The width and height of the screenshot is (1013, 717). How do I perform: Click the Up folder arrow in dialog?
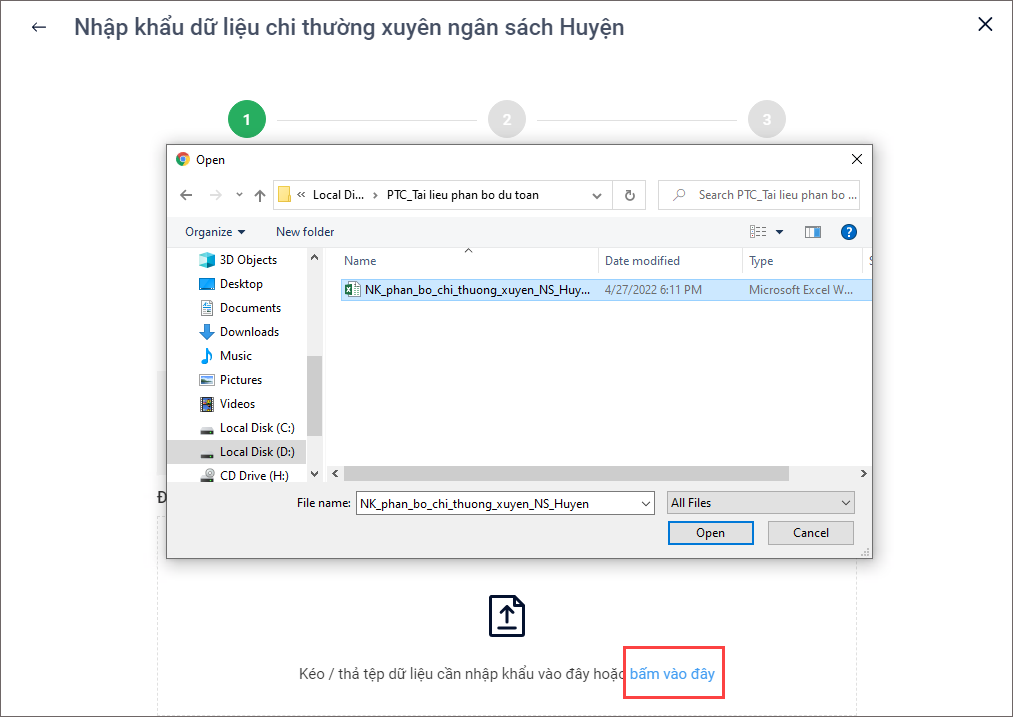coord(260,195)
